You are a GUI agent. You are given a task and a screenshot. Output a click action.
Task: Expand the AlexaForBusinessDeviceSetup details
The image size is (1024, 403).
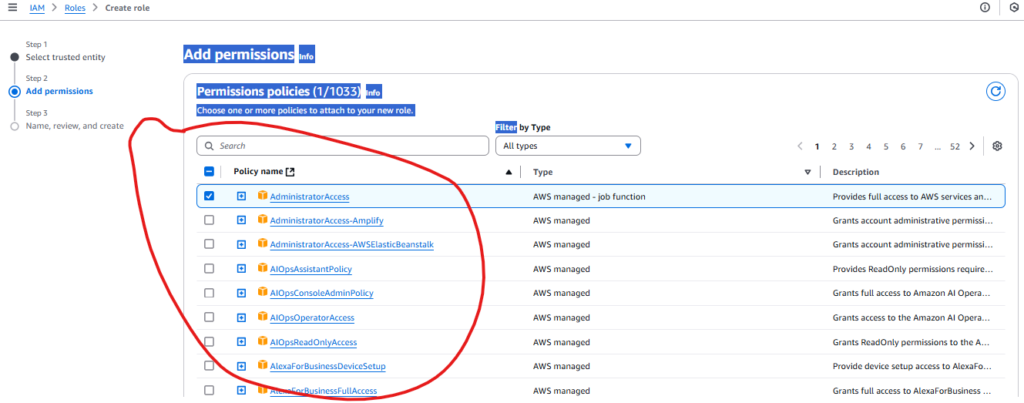tap(241, 366)
